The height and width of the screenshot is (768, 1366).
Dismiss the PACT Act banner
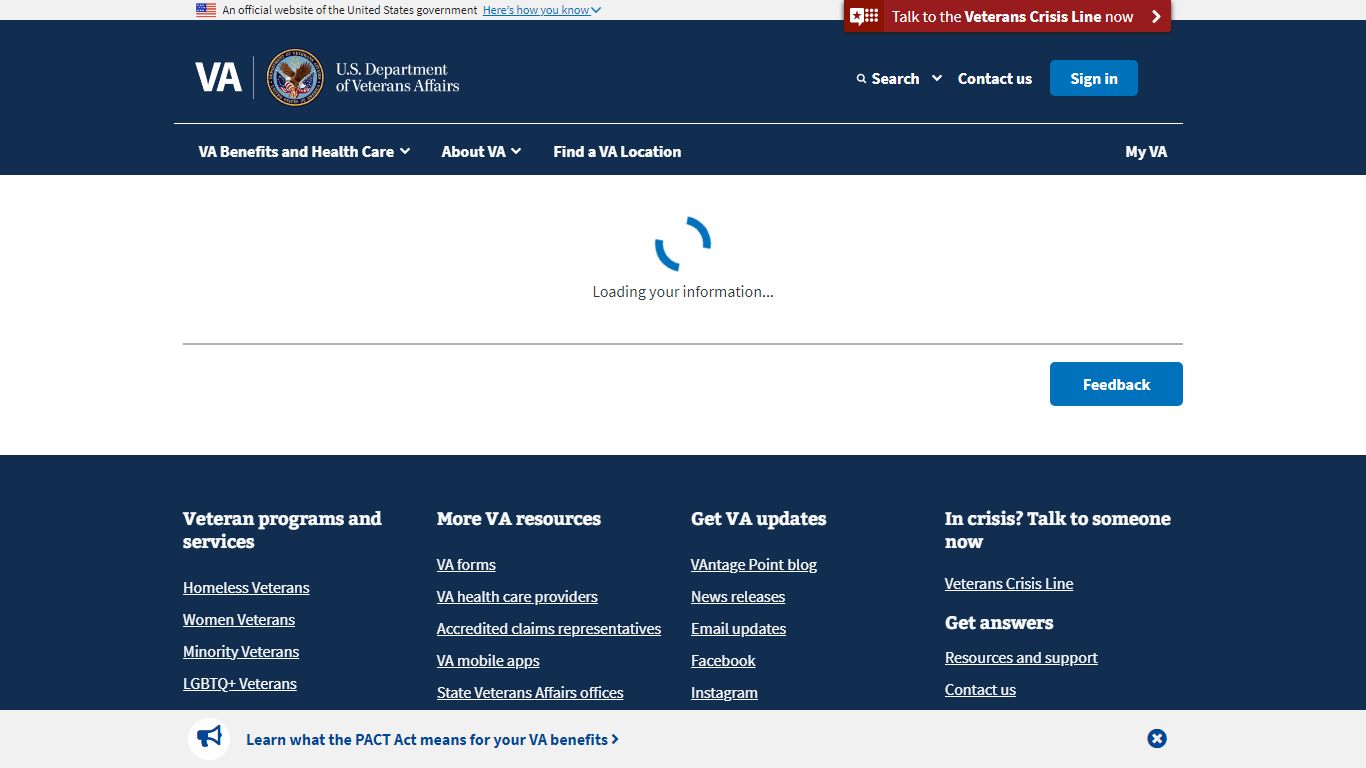pyautogui.click(x=1157, y=739)
